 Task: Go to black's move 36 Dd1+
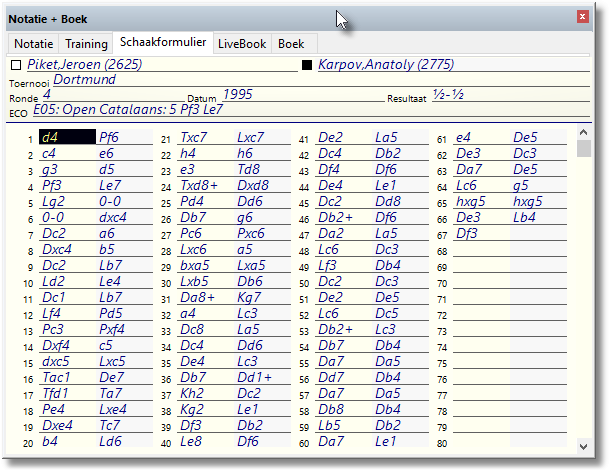tap(254, 377)
